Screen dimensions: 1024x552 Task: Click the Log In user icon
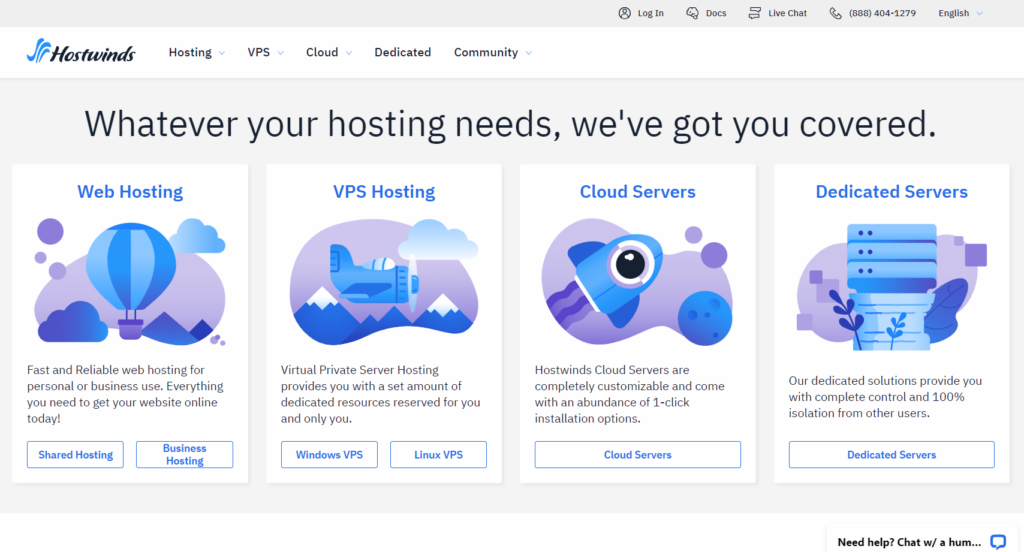[x=624, y=13]
